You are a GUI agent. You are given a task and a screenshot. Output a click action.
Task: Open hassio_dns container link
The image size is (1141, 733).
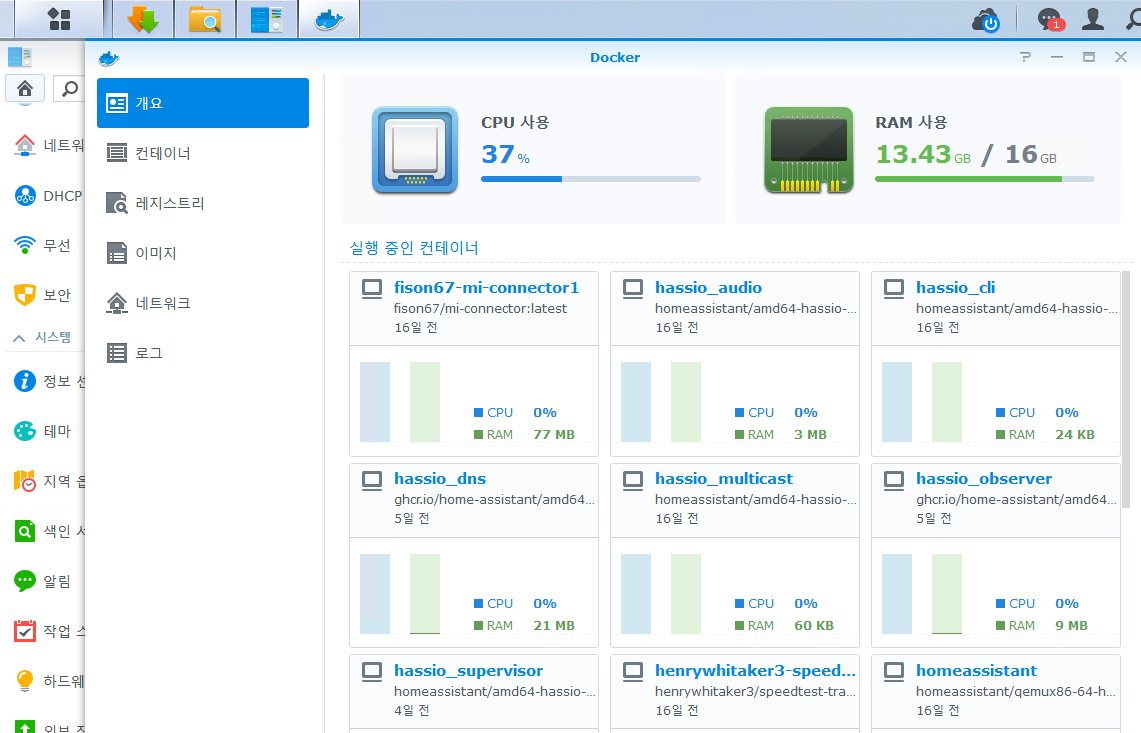pyautogui.click(x=440, y=479)
